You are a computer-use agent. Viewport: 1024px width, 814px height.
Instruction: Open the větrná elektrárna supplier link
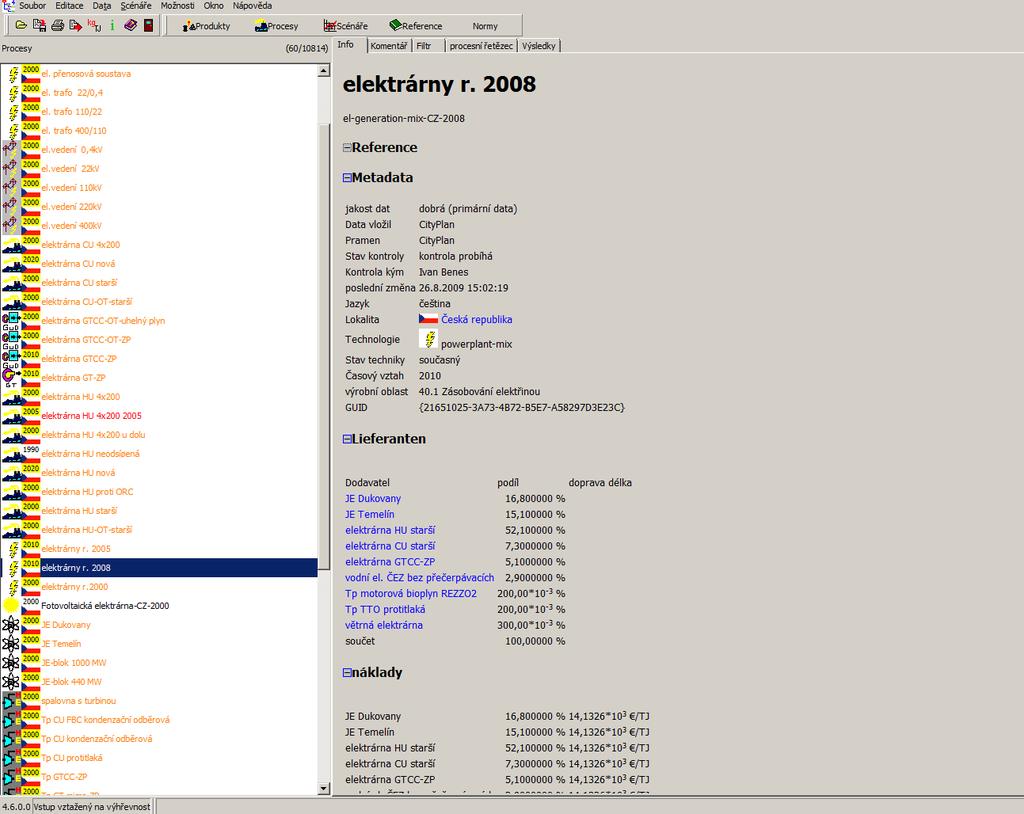[384, 625]
